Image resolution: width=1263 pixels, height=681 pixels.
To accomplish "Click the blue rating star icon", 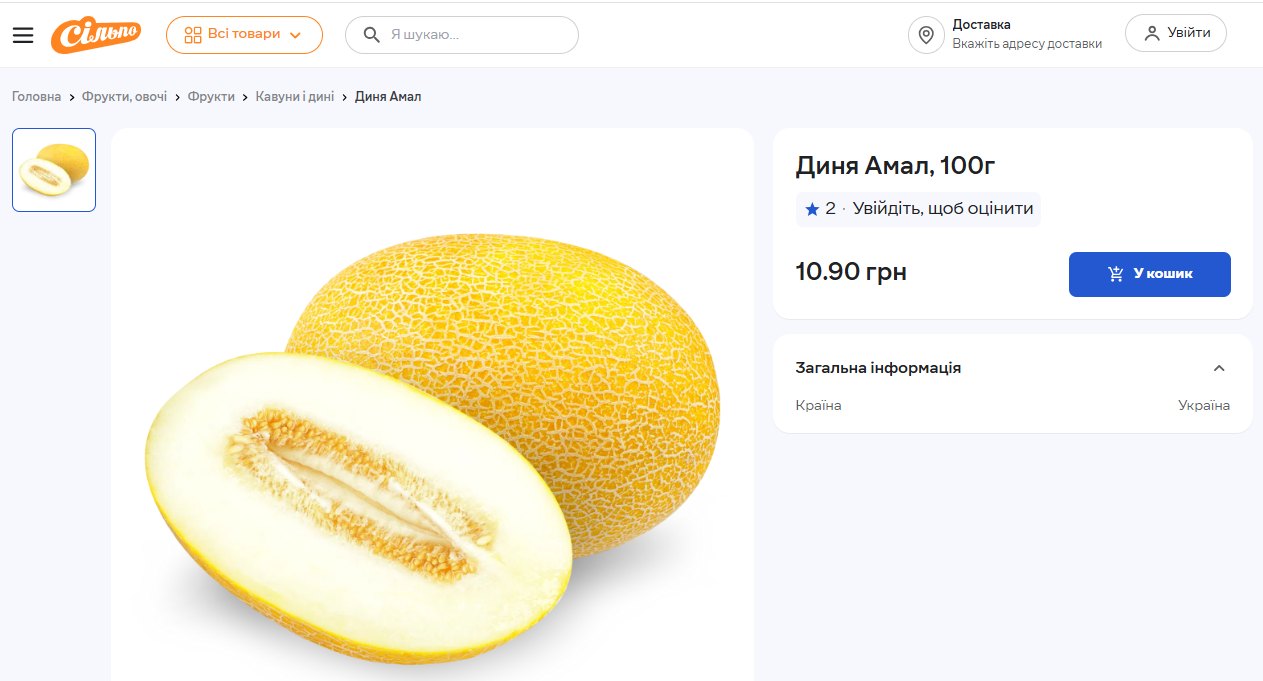I will click(812, 210).
